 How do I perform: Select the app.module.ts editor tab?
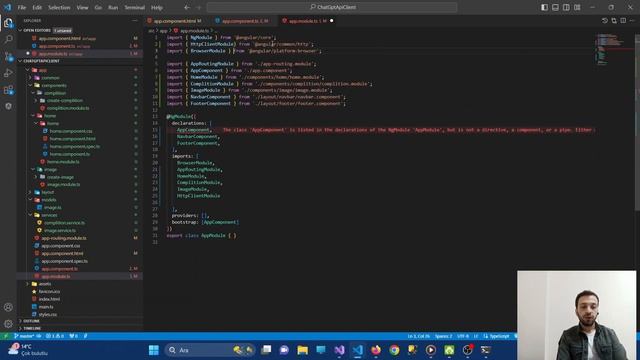coord(306,20)
